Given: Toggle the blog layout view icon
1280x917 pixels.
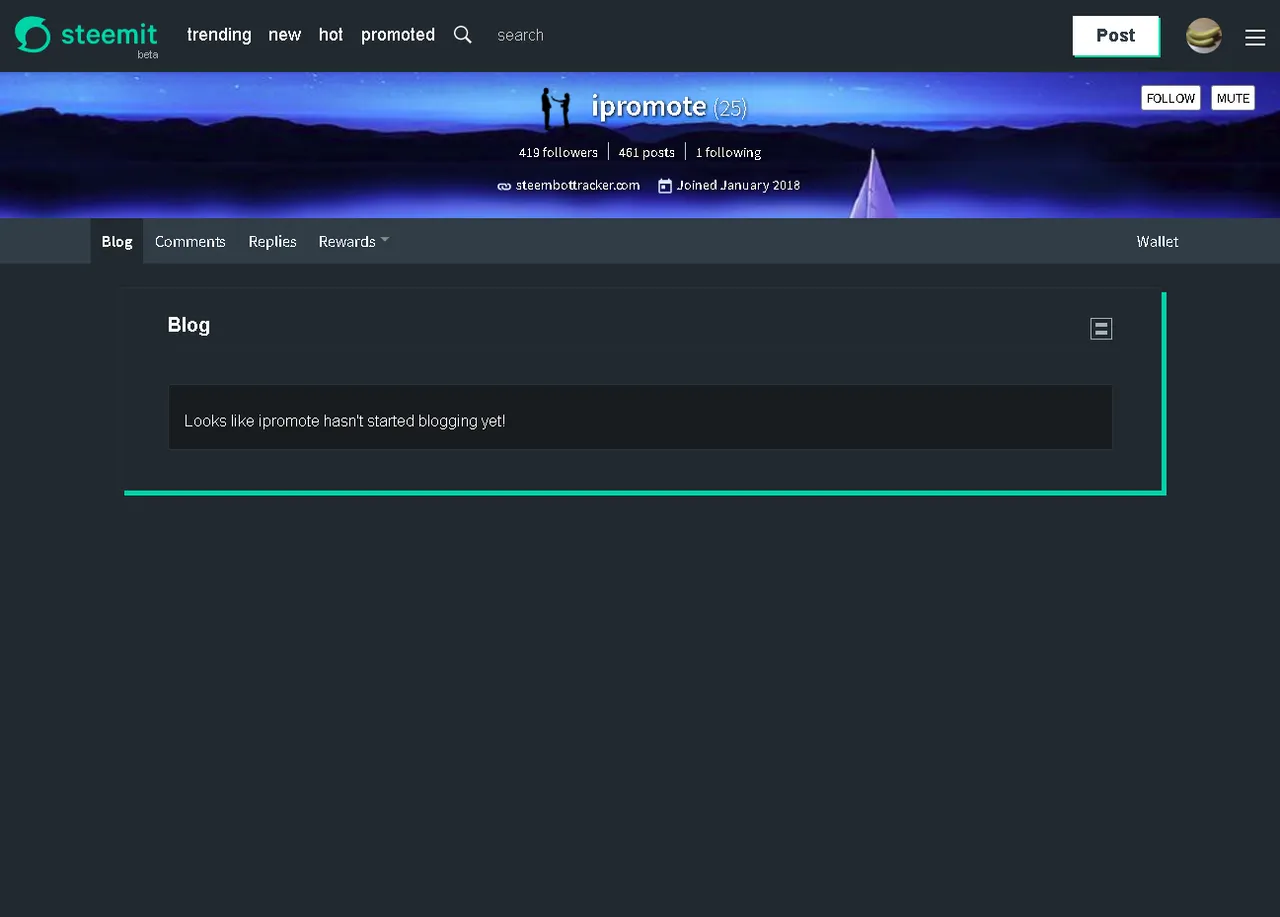Looking at the screenshot, I should [1101, 328].
